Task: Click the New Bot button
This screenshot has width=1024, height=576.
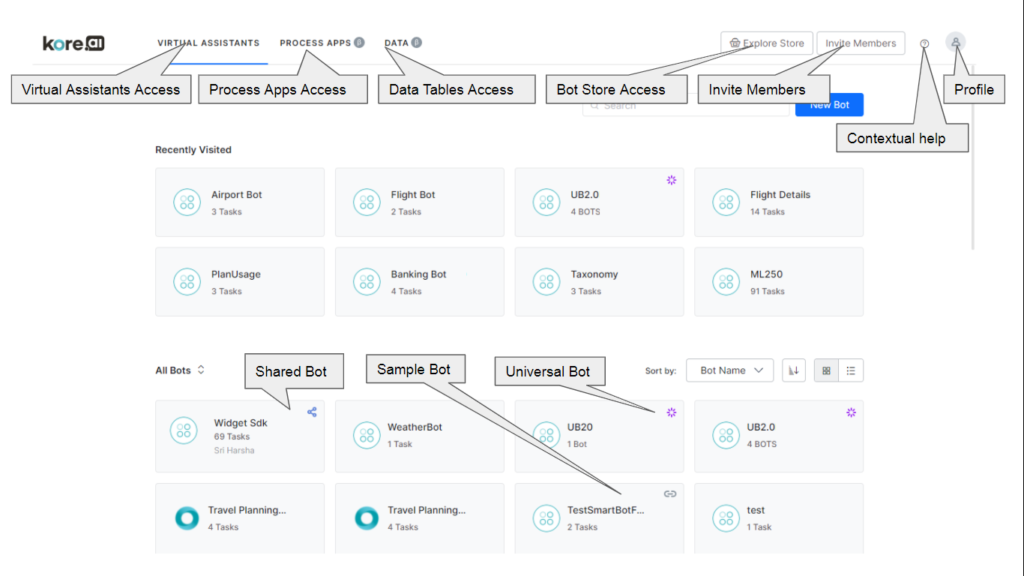Action: pyautogui.click(x=829, y=104)
